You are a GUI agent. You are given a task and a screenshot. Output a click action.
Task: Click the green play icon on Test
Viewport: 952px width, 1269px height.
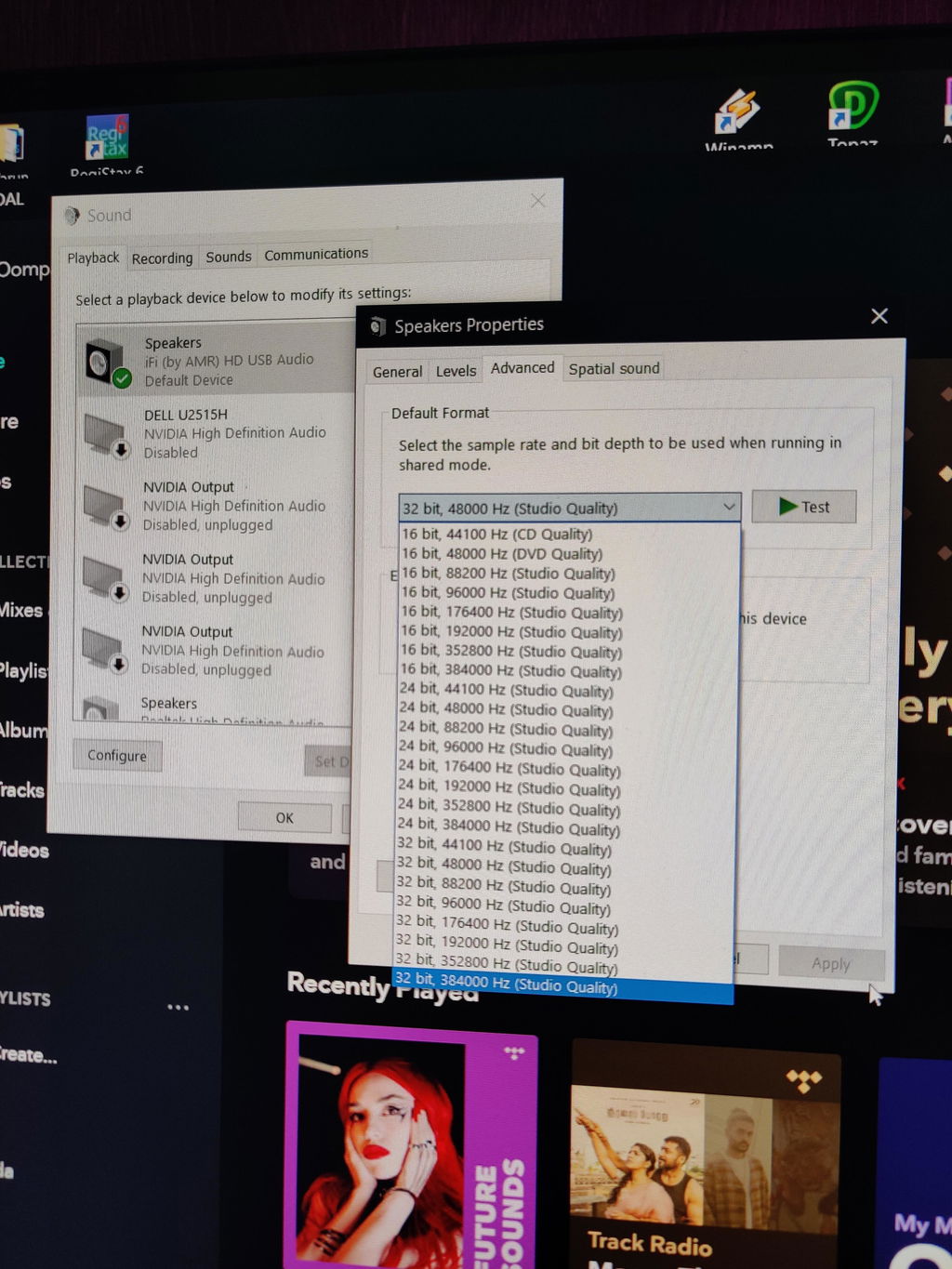(788, 507)
